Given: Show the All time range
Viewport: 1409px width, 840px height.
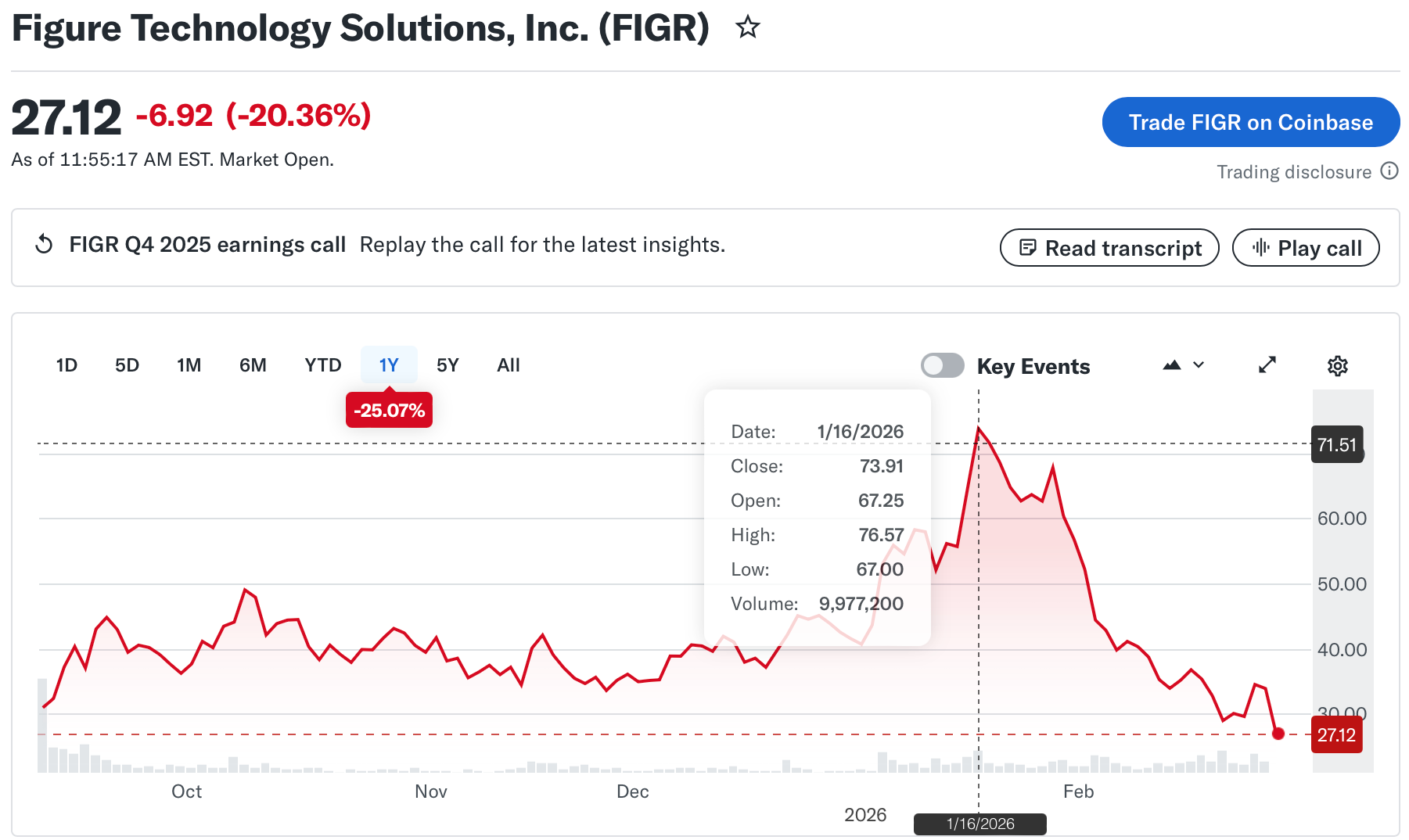Looking at the screenshot, I should (508, 364).
